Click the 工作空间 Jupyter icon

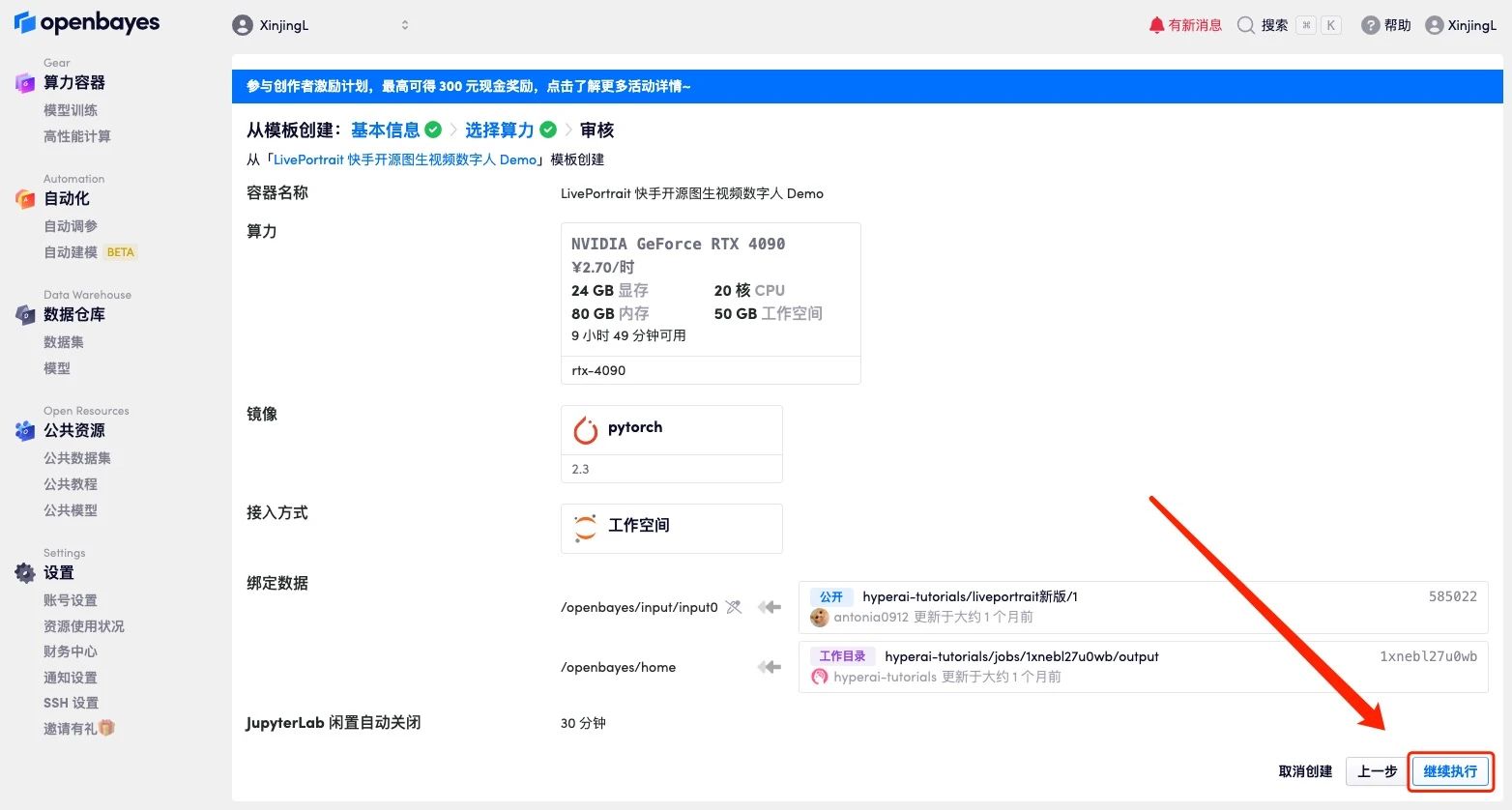(x=586, y=528)
